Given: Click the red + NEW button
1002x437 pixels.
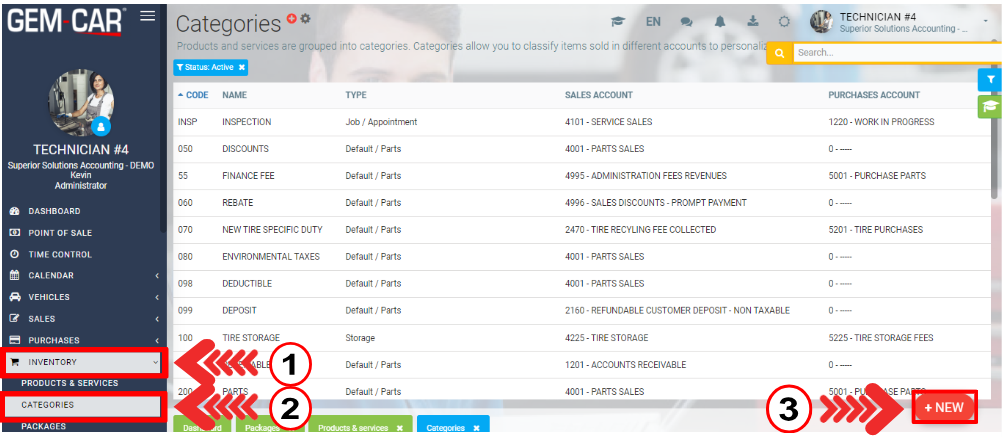Looking at the screenshot, I should coord(943,408).
